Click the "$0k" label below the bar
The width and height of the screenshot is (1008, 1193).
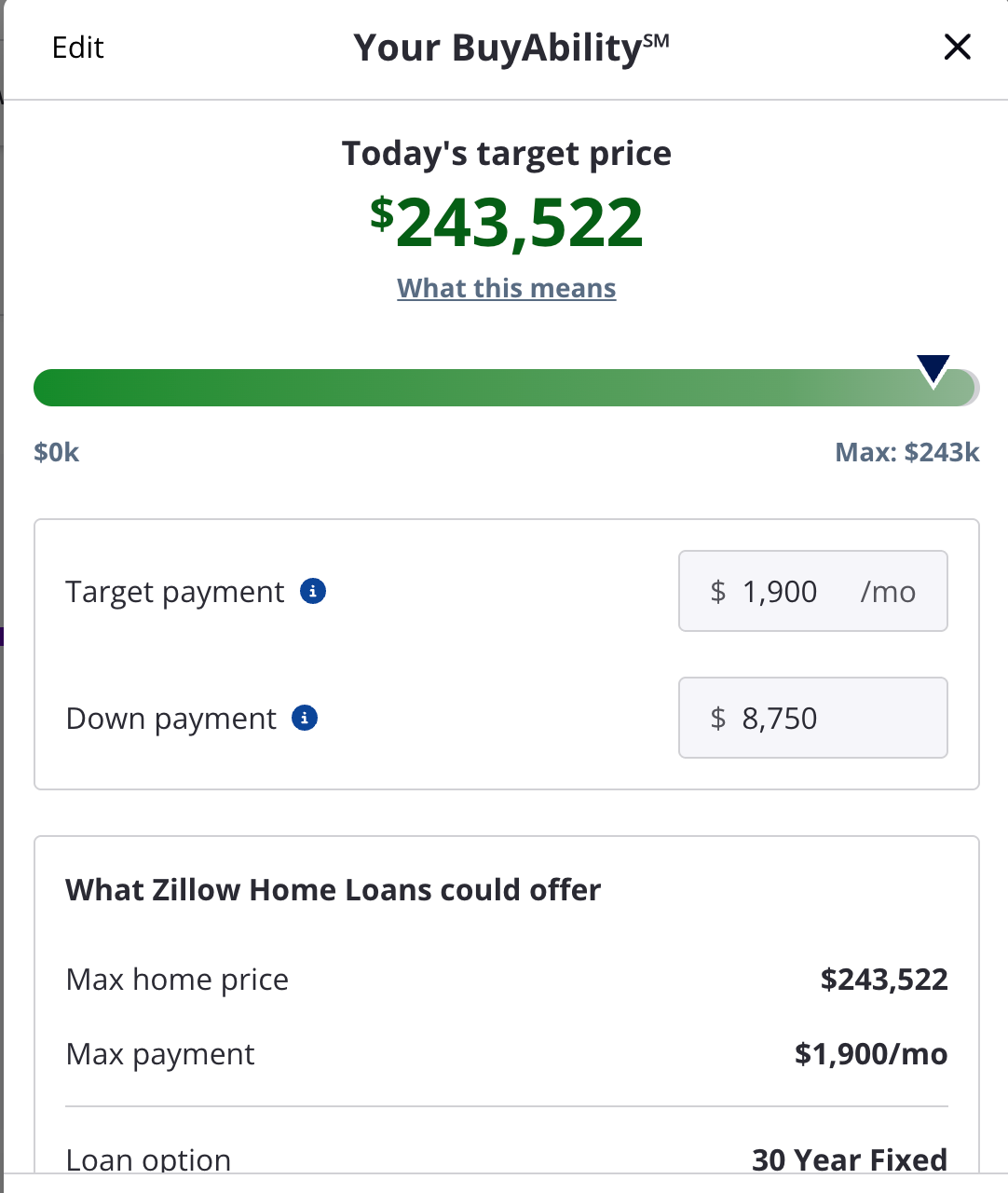[56, 452]
